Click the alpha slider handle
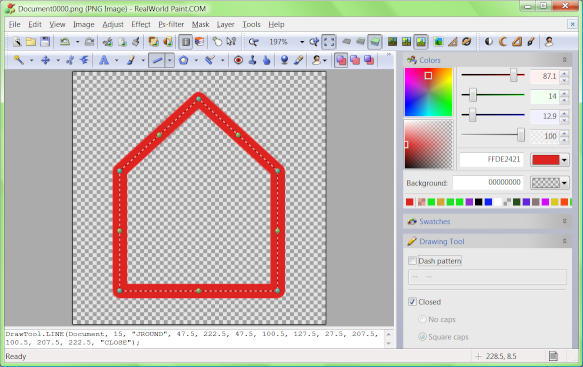The image size is (583, 367). coord(521,135)
